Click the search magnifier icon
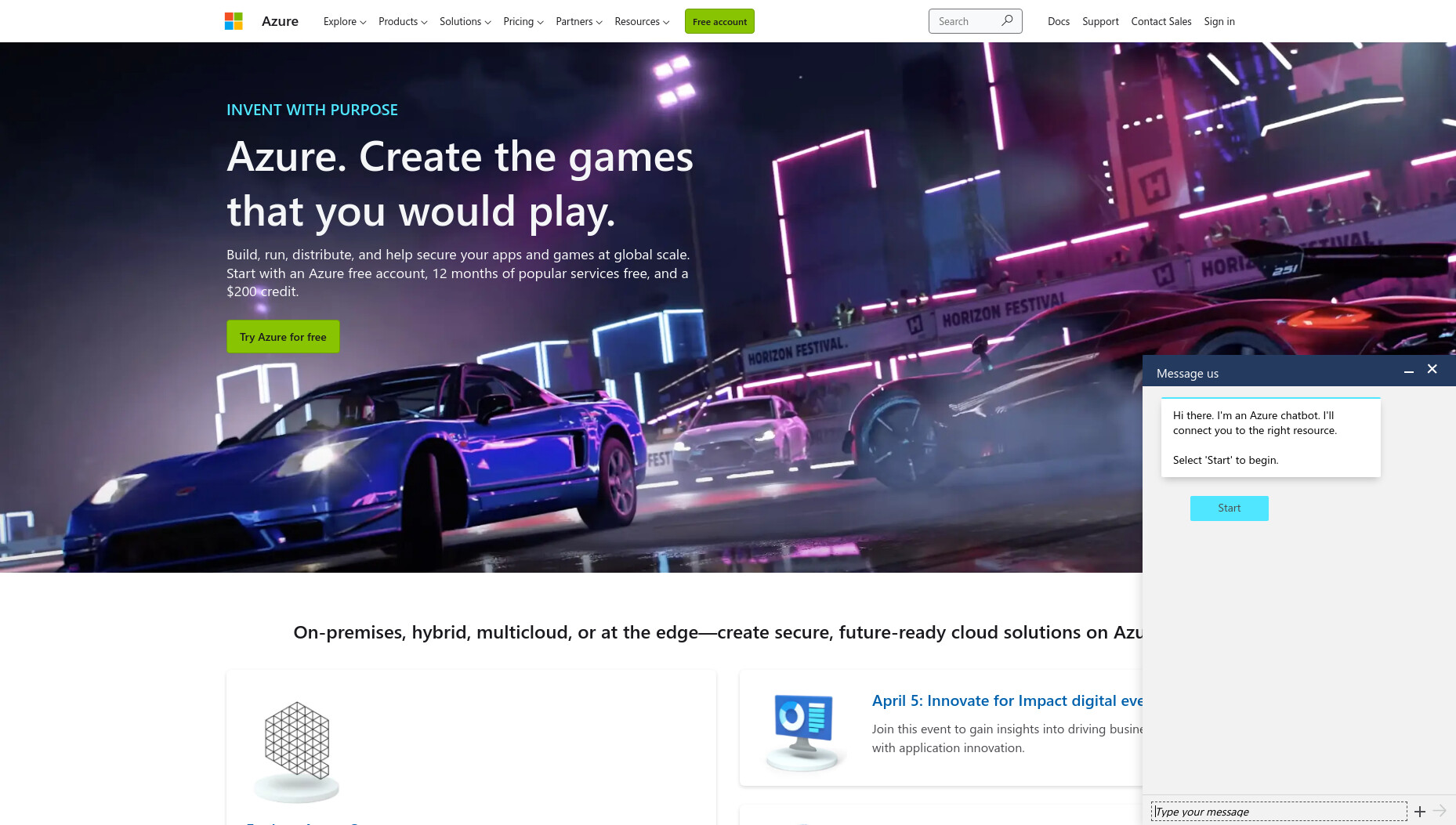1456x825 pixels. tap(1007, 21)
